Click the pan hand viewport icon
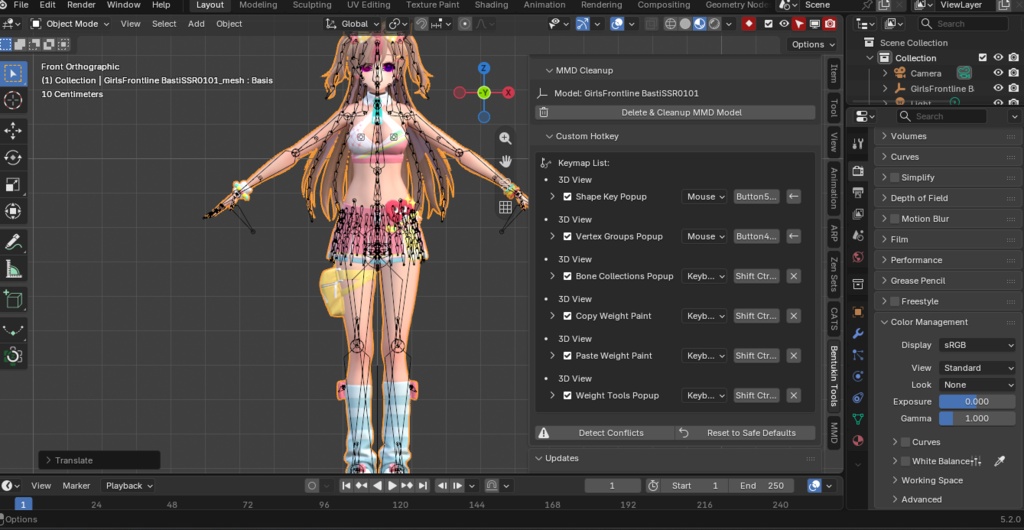The width and height of the screenshot is (1024, 530). pos(505,161)
